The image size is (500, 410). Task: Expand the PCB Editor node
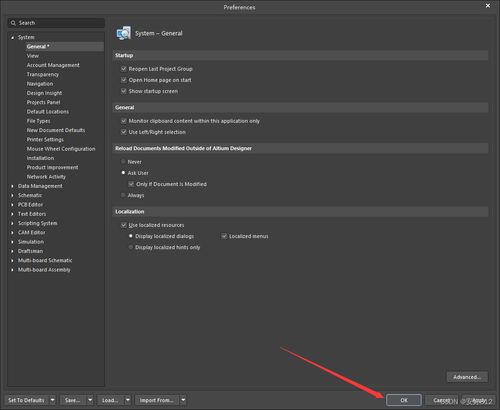(x=12, y=205)
